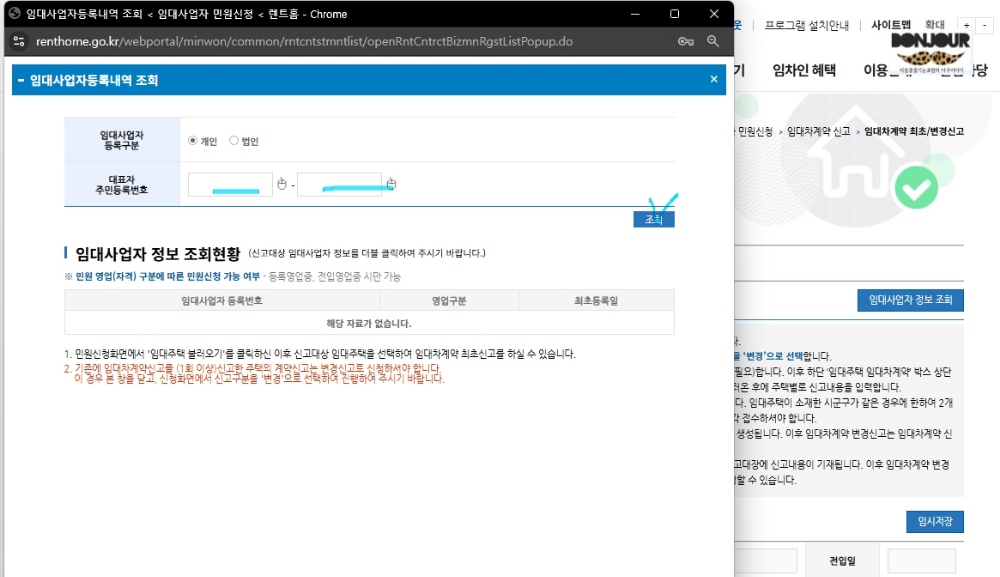Click the '해당 자료가 없습니다.' table row
This screenshot has height=577, width=1000.
tap(369, 323)
